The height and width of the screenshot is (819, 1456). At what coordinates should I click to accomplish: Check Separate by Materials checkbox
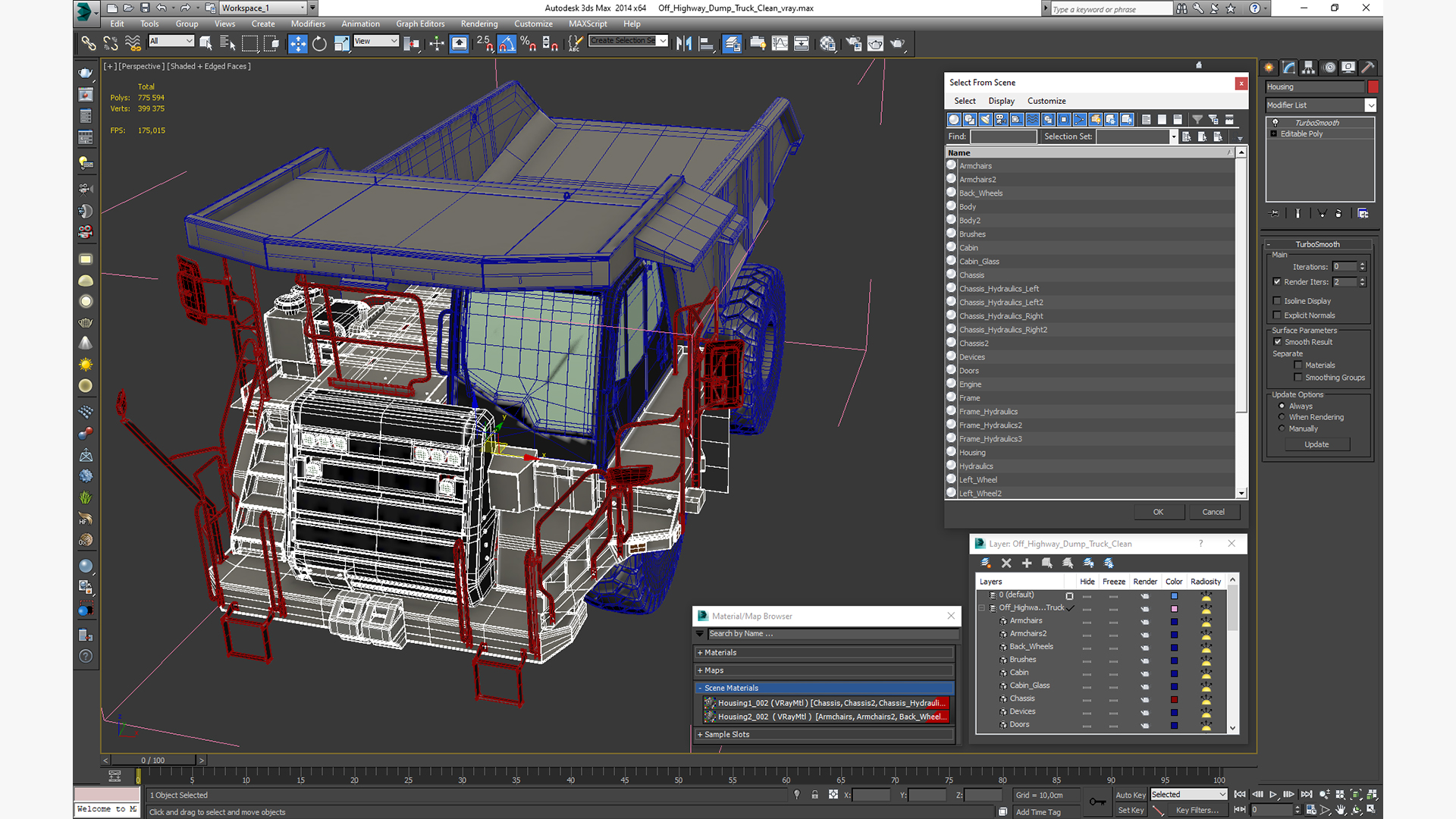(1298, 366)
